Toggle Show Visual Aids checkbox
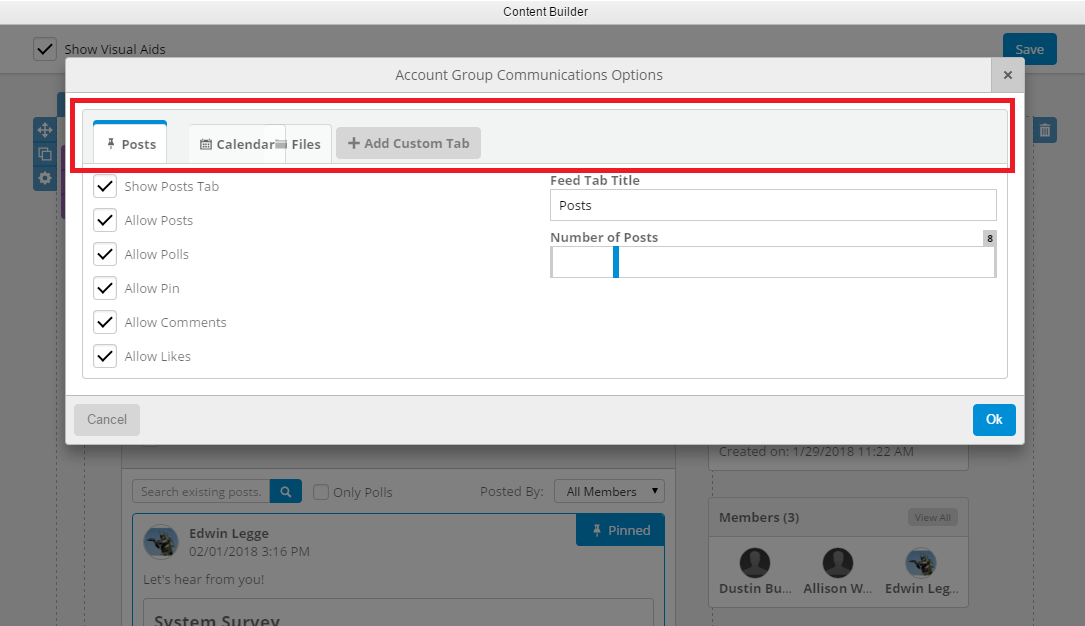Viewport: 1085px width, 626px height. point(45,49)
